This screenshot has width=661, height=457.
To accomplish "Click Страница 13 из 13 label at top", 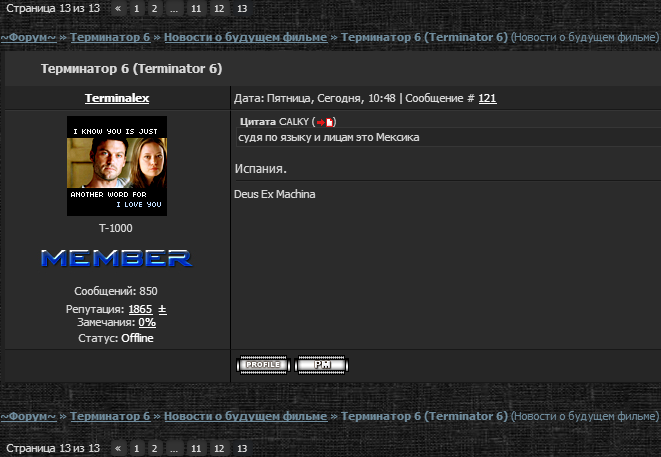I will (53, 8).
